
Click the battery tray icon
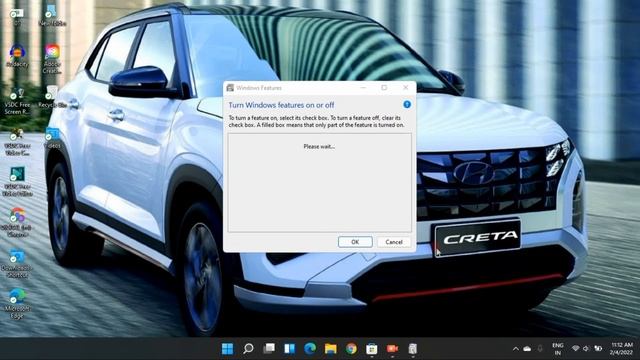click(598, 349)
